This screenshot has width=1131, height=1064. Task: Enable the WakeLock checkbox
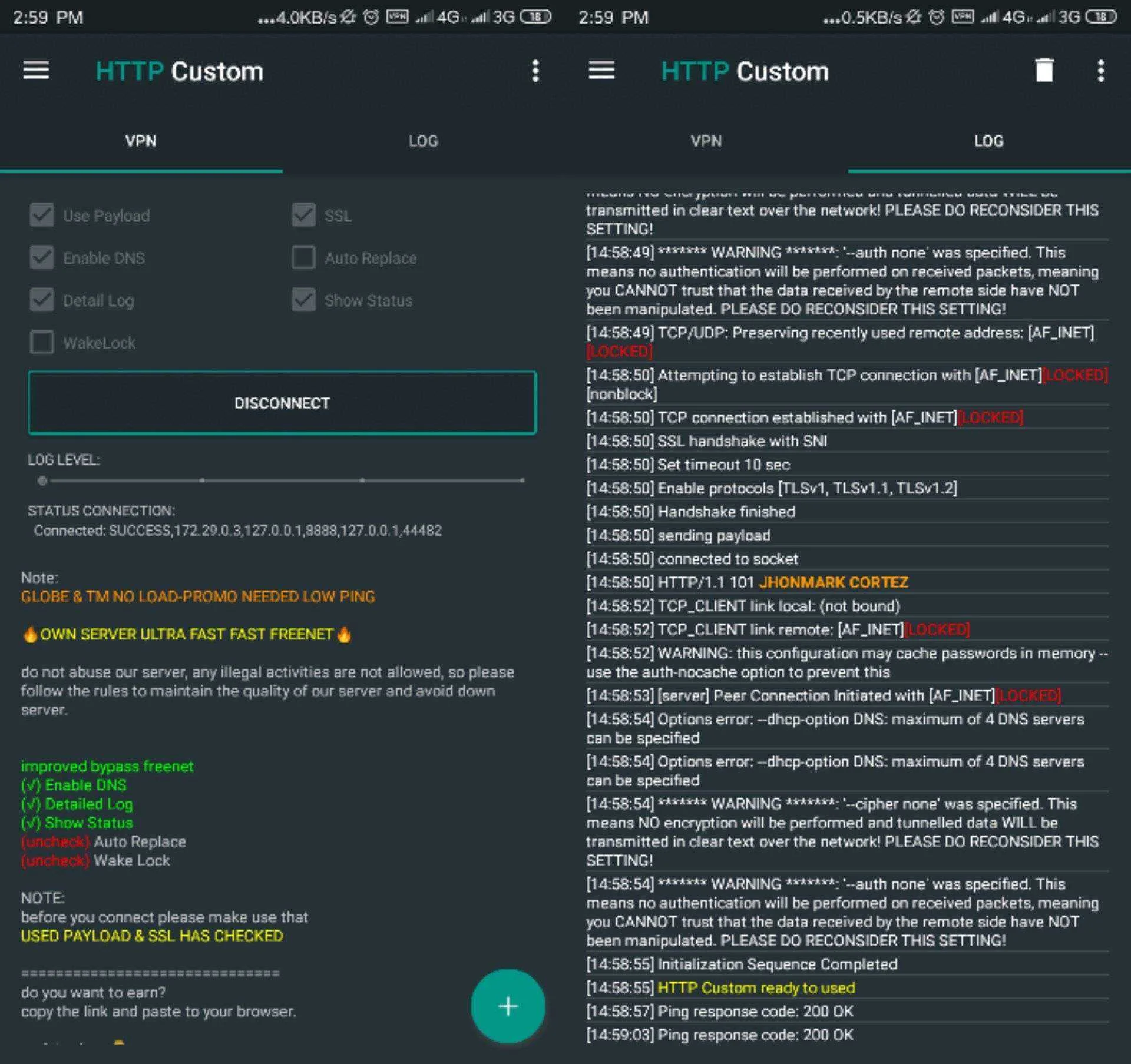click(x=42, y=342)
